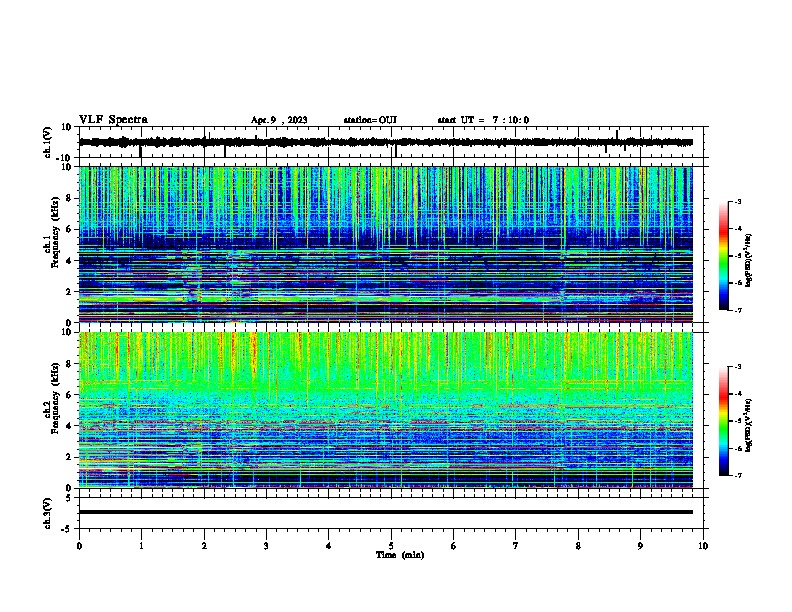This screenshot has height=612, width=792.
Task: Click time axis tick label "5"
Action: 391,546
